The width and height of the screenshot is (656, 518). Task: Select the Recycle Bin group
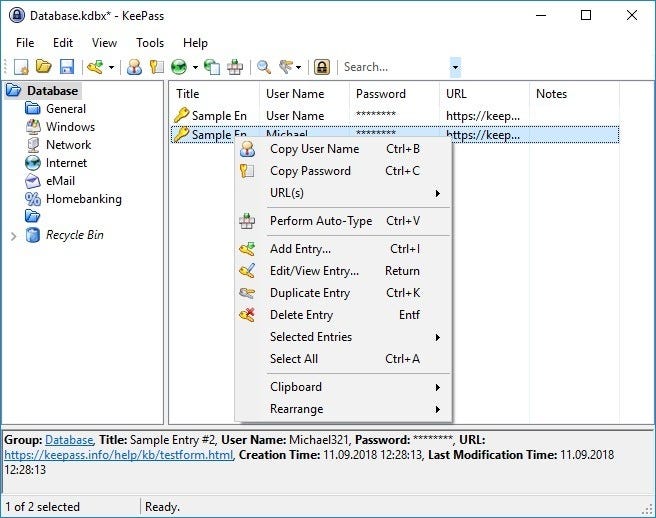pos(74,235)
